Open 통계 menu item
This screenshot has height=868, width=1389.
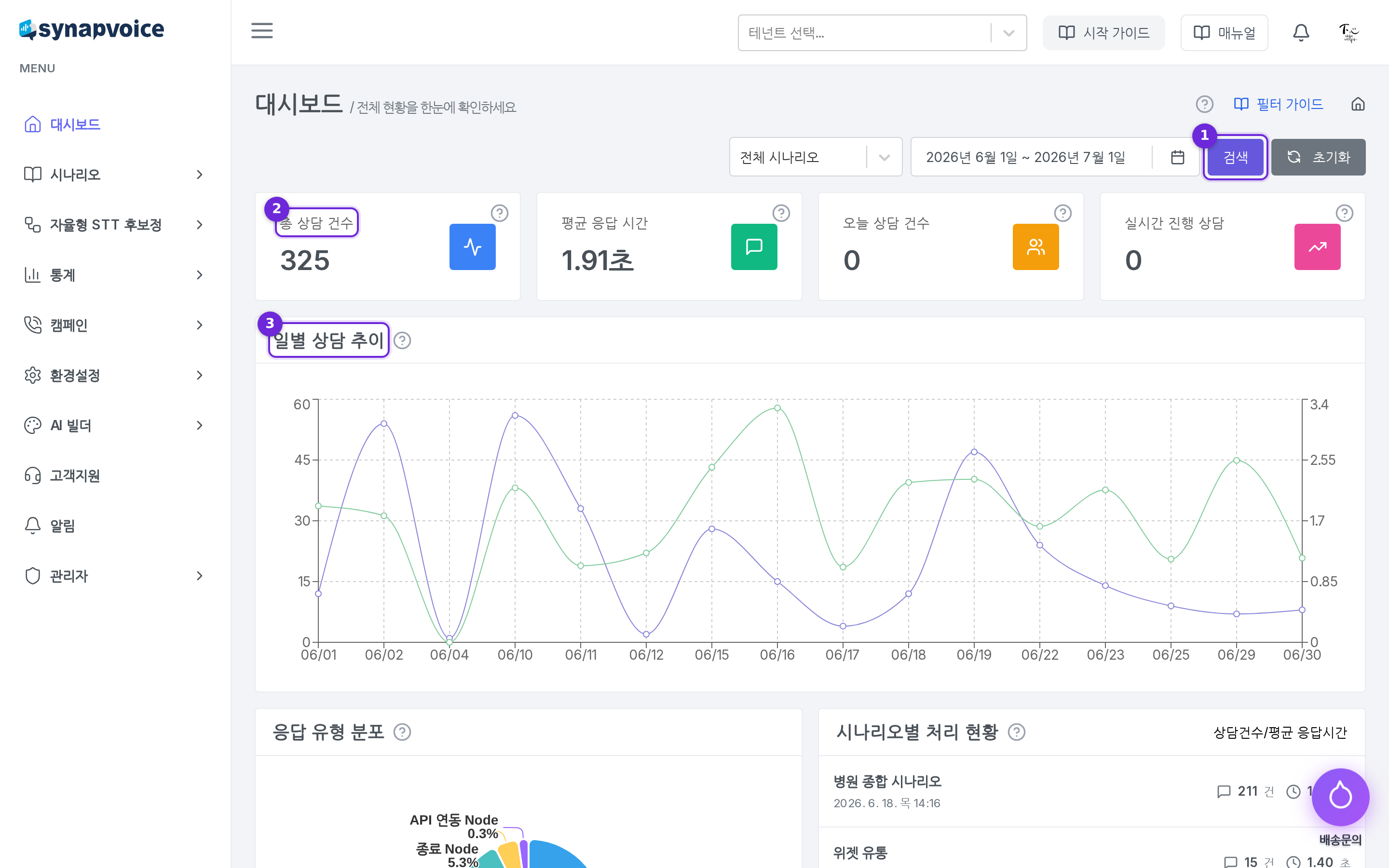(63, 275)
